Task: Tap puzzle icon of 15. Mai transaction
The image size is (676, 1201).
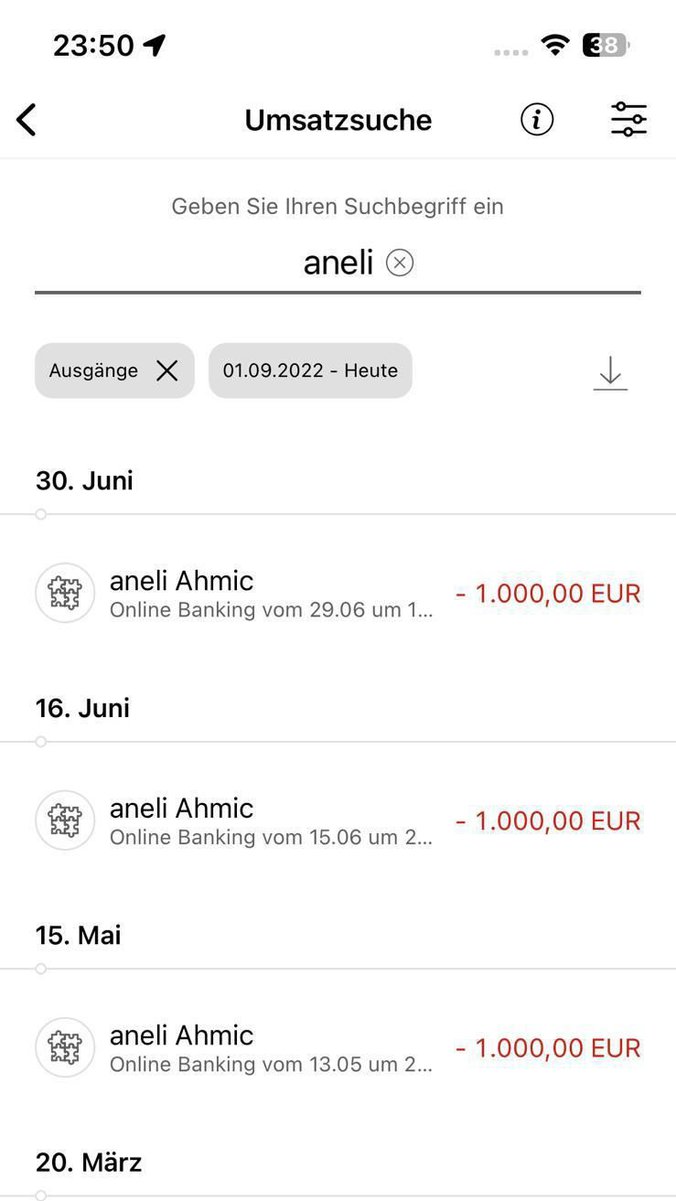Action: tap(65, 1048)
